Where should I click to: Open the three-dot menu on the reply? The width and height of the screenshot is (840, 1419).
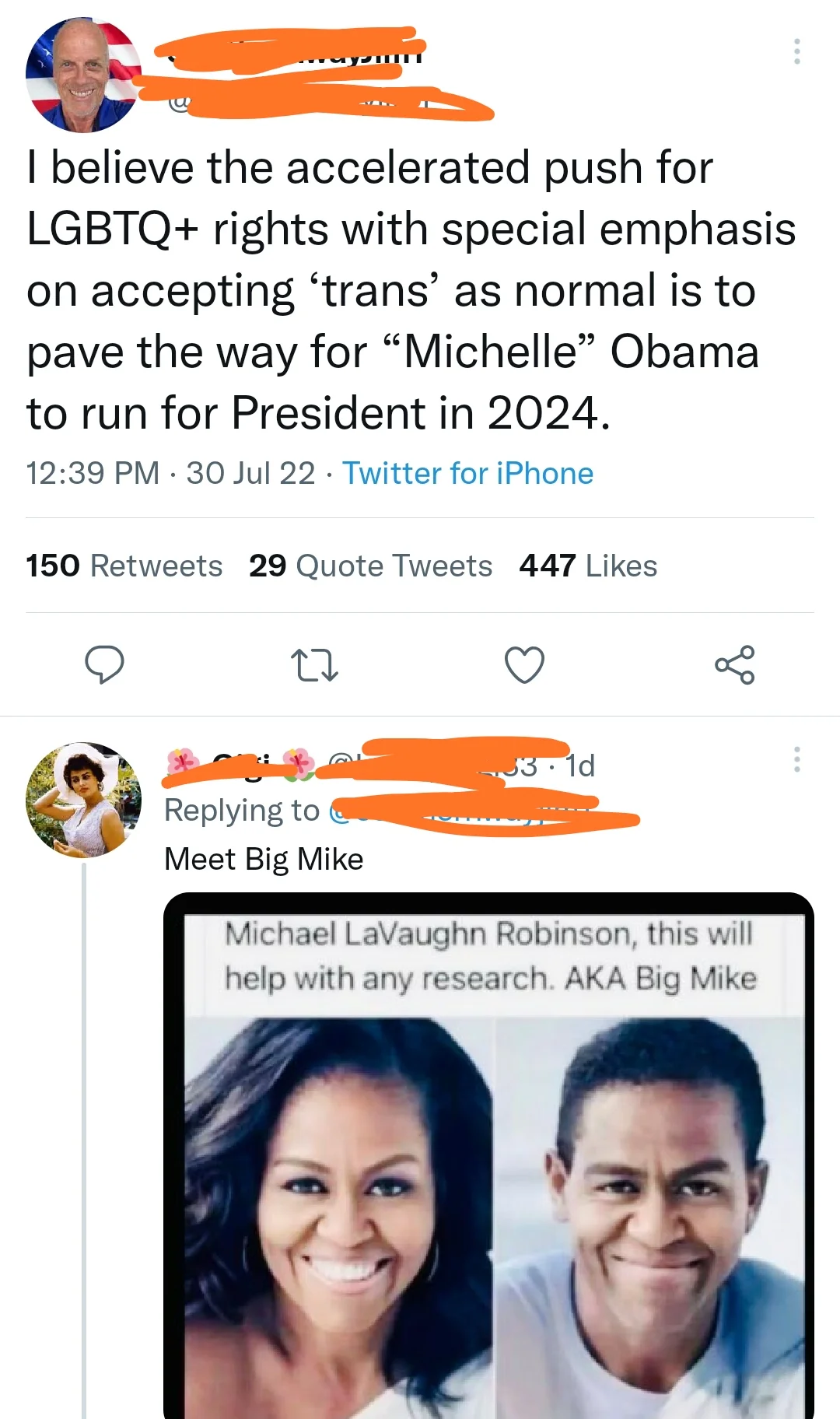(x=796, y=759)
